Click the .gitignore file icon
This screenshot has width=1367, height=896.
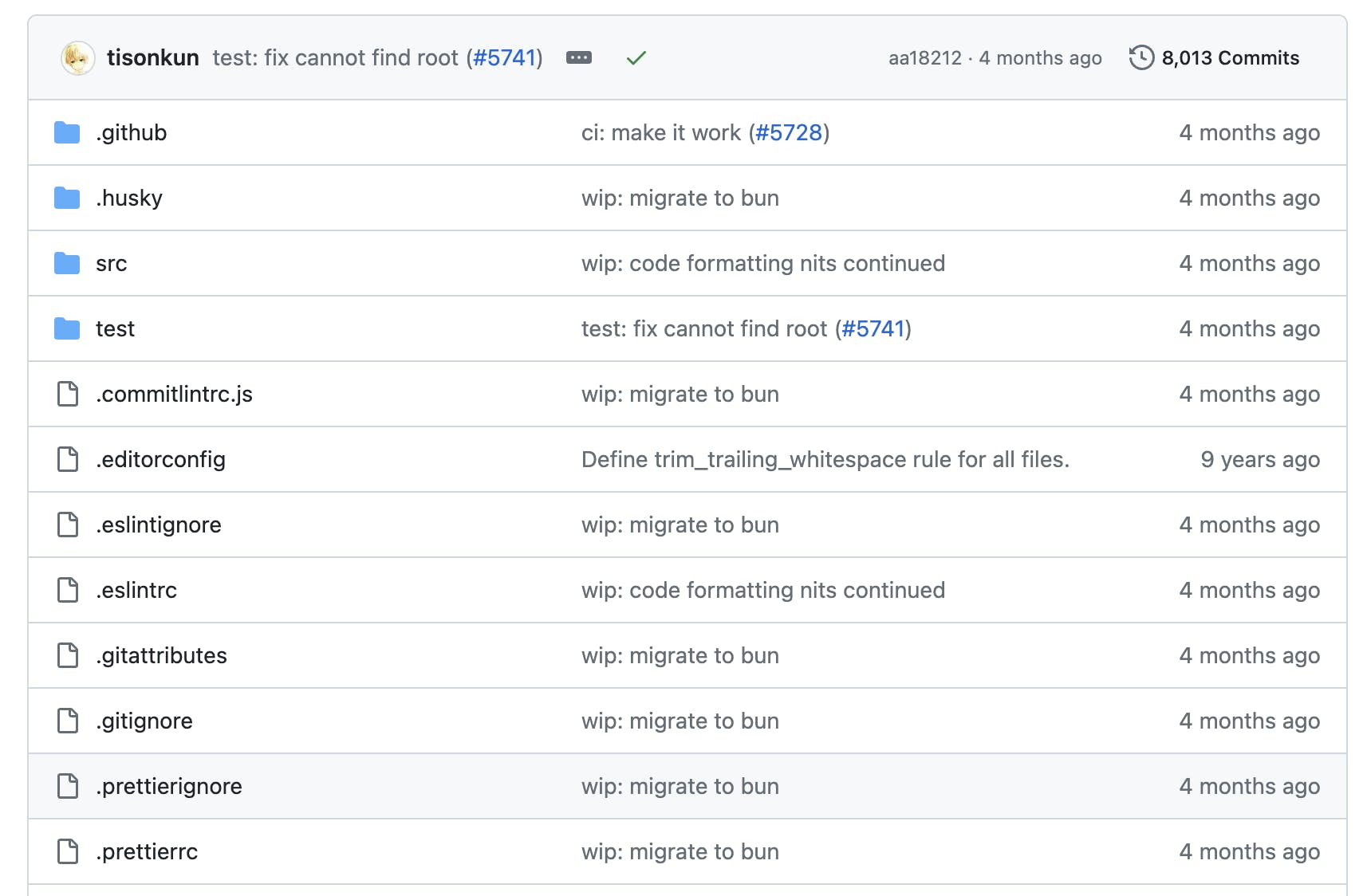68,721
